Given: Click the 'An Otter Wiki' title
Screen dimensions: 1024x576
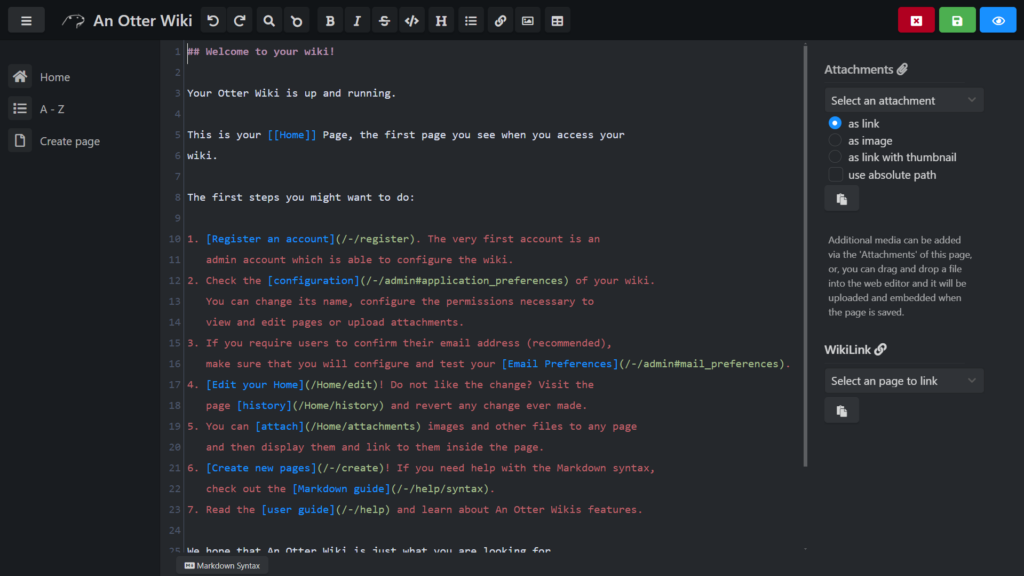Looking at the screenshot, I should [x=142, y=21].
